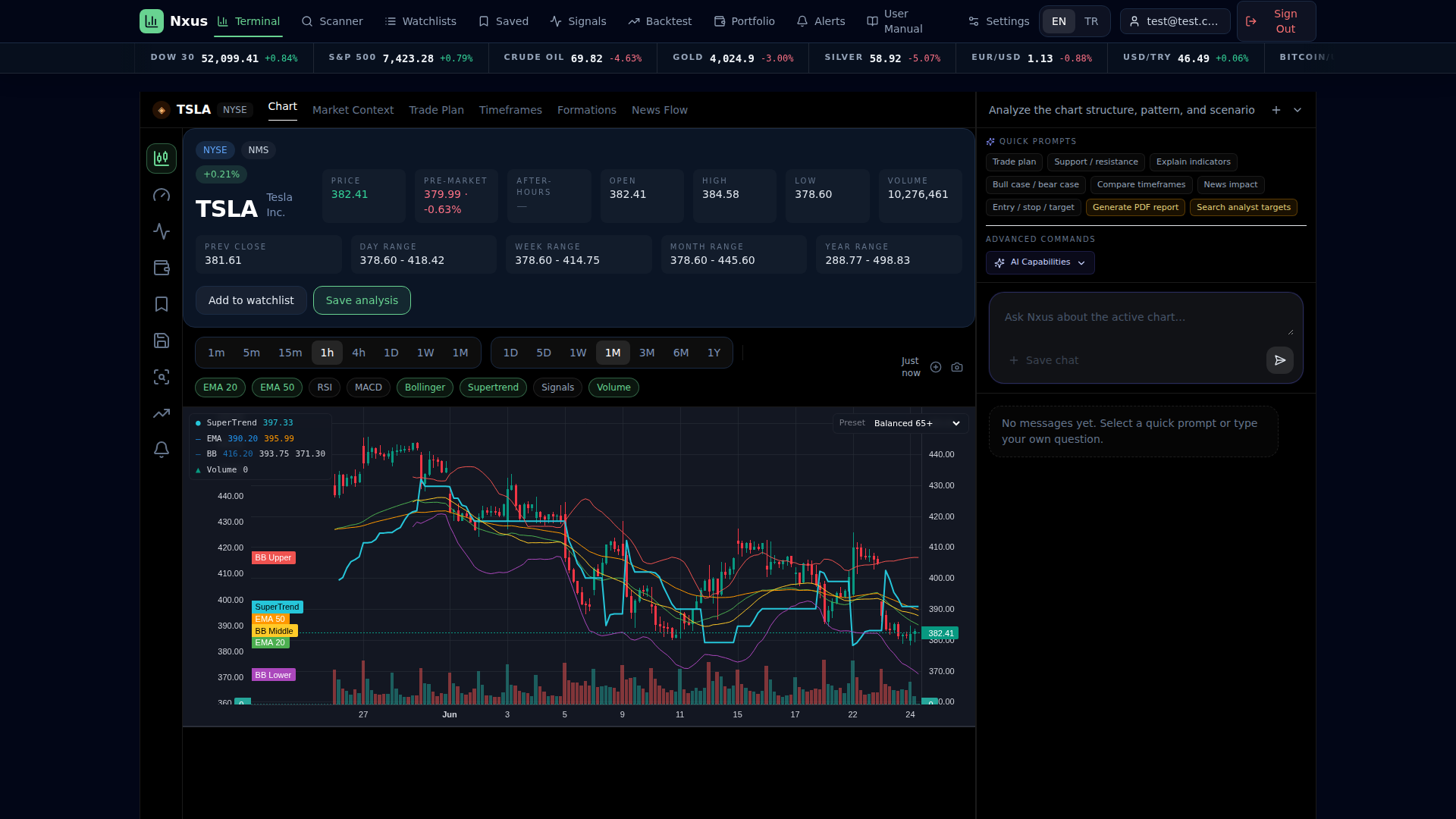The height and width of the screenshot is (819, 1456).
Task: Switch to News Flow tab
Action: pos(659,110)
